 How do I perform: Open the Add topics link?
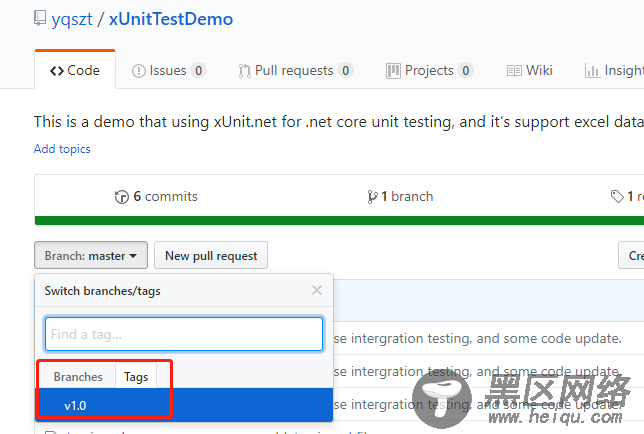62,149
